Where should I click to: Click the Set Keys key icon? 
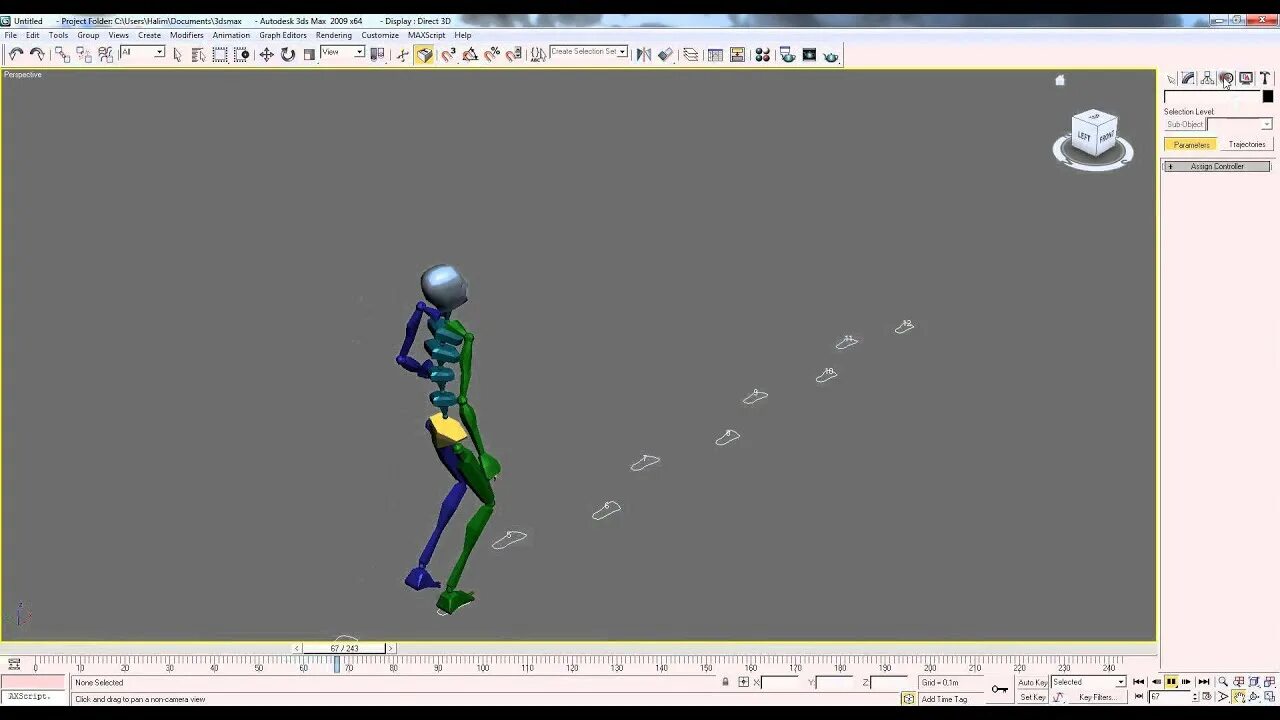click(999, 689)
